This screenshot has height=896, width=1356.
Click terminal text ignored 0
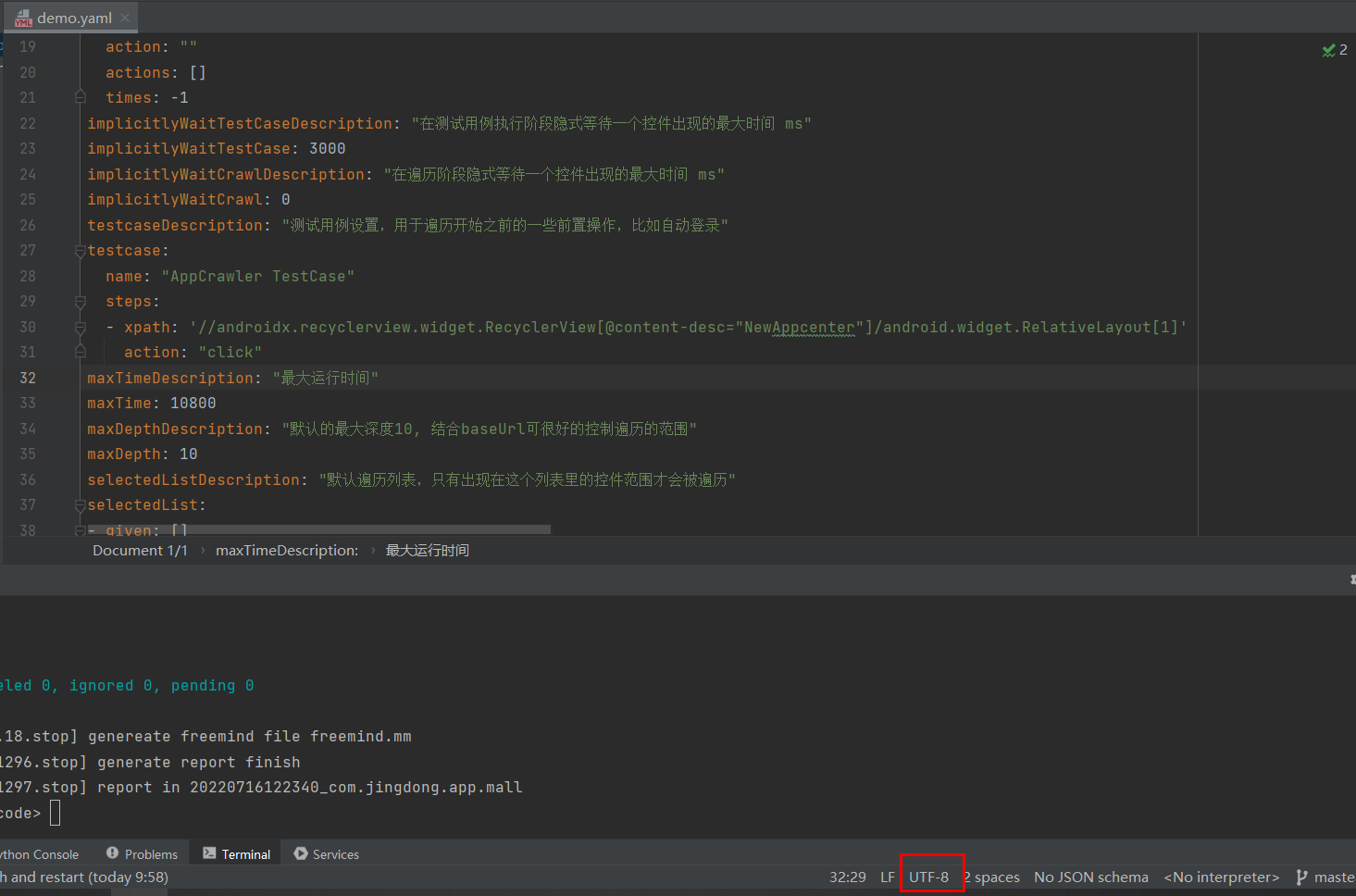click(x=110, y=685)
